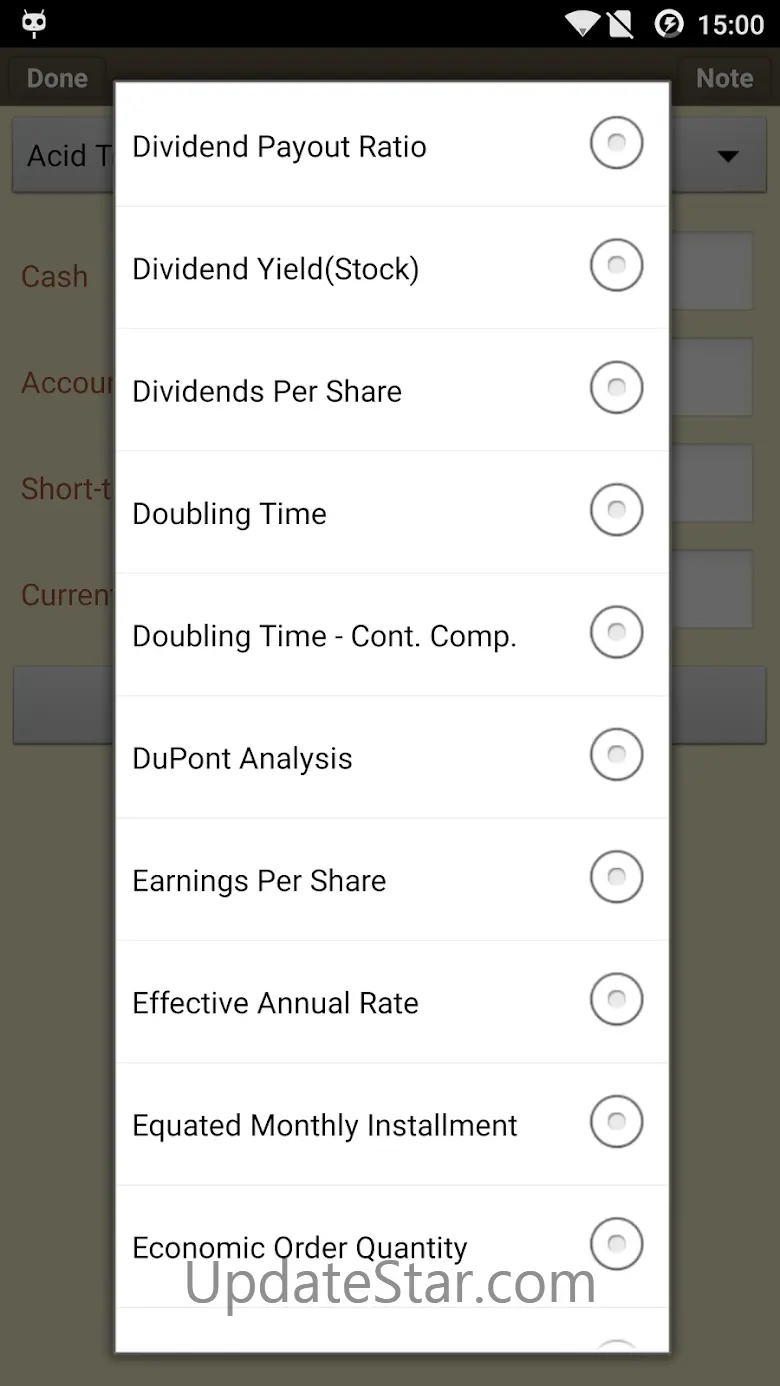Select the Equated Monthly Installment radio button
780x1386 pixels.
click(616, 1122)
